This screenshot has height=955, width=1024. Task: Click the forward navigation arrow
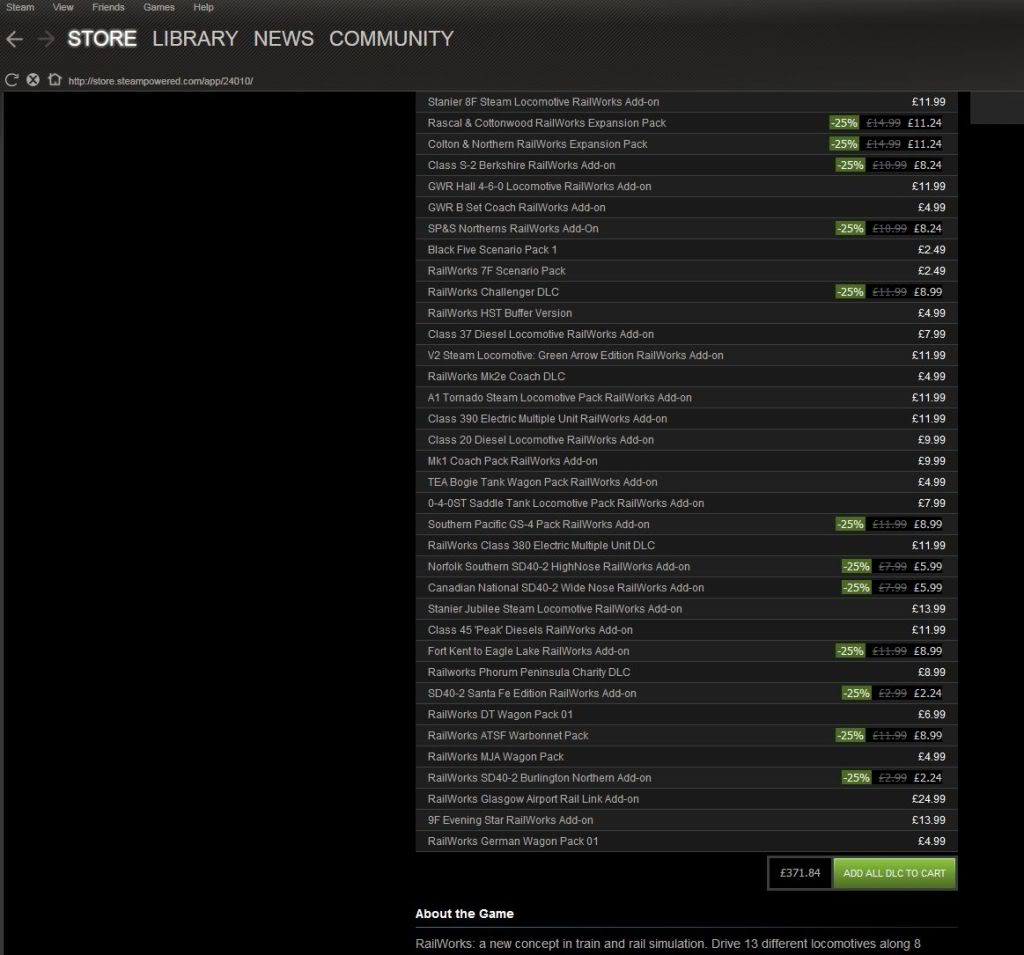(46, 39)
